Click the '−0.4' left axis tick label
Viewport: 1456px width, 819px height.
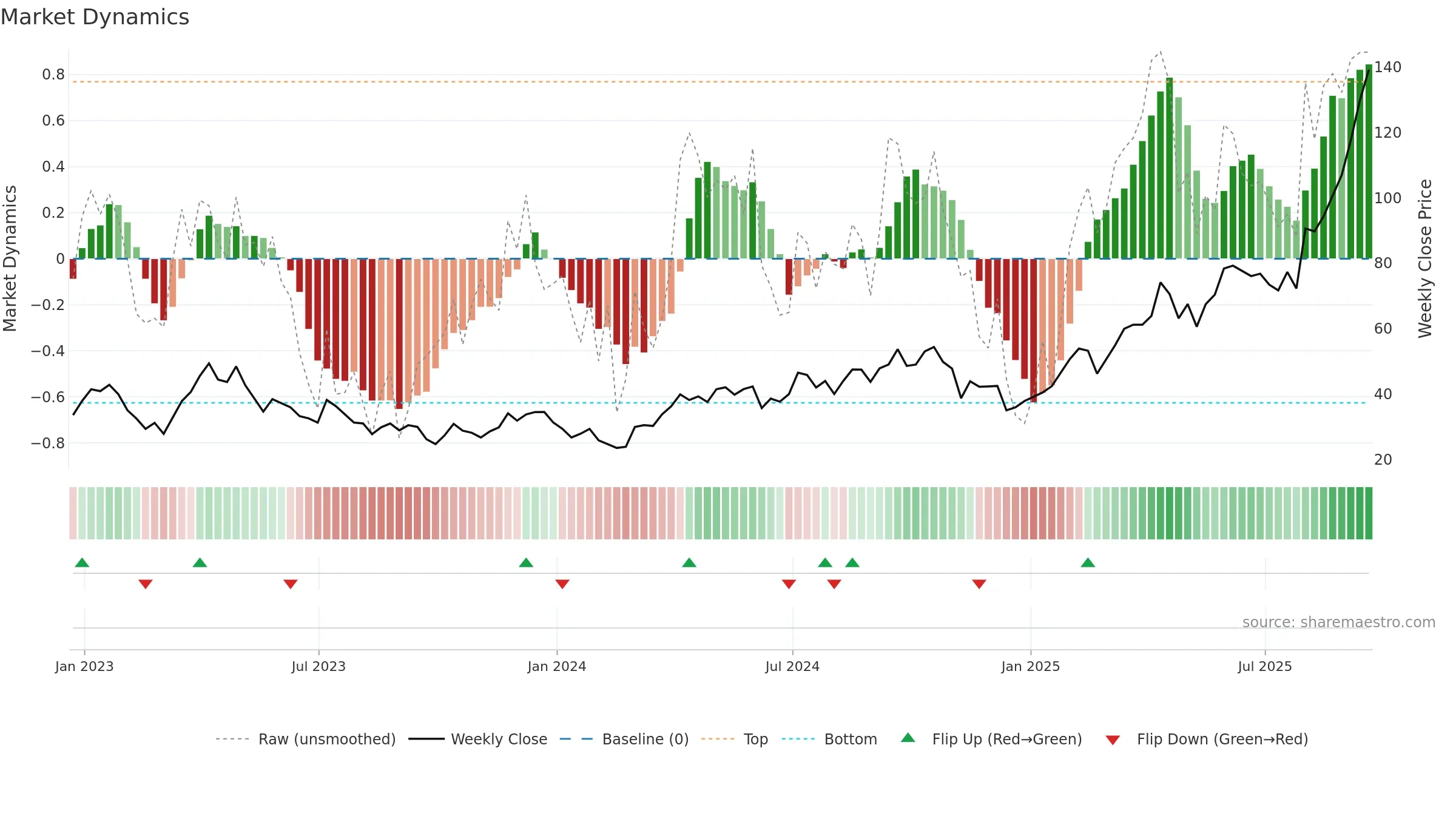(x=47, y=351)
